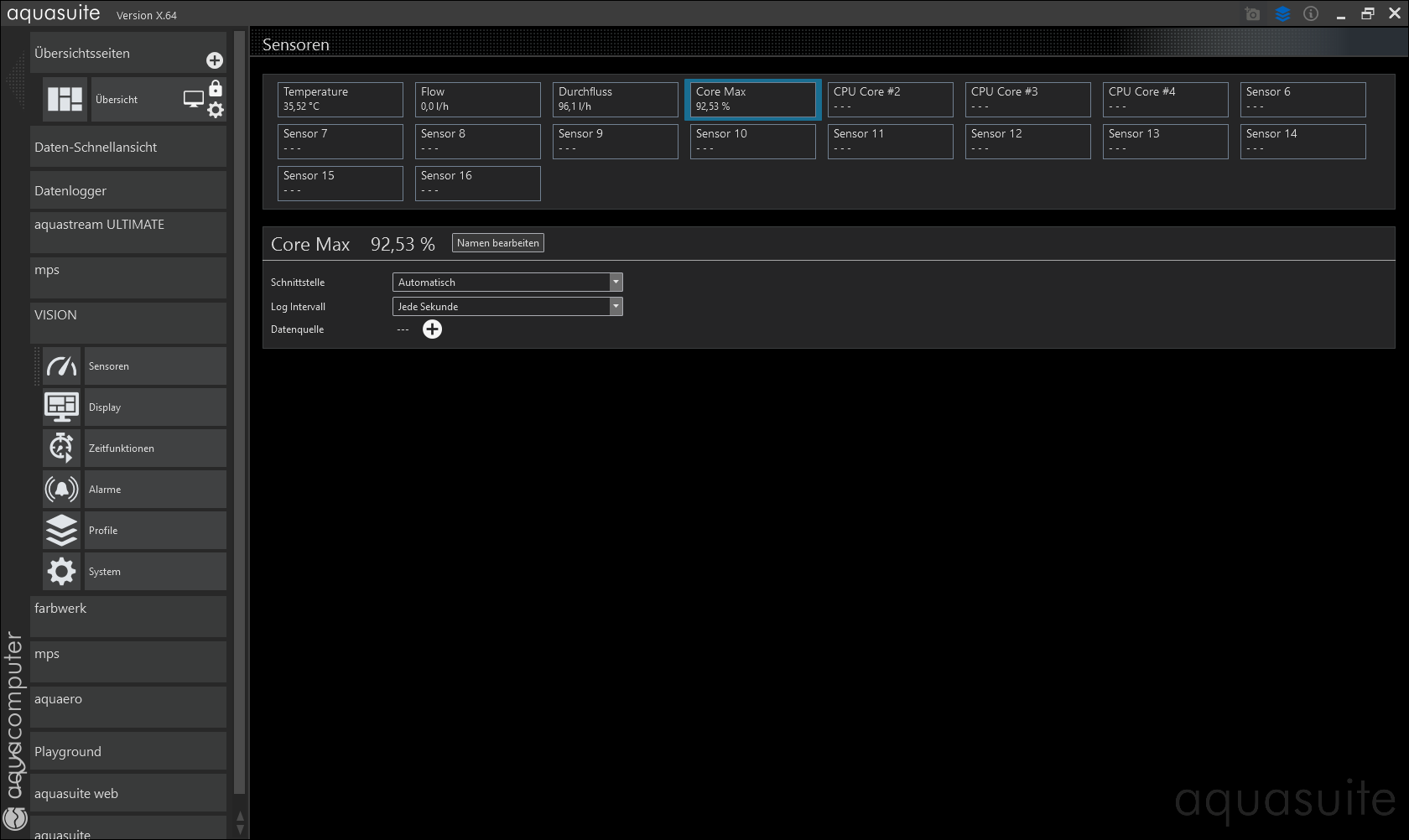Toggle the desktop monitor icon on Übersicht

(x=193, y=100)
